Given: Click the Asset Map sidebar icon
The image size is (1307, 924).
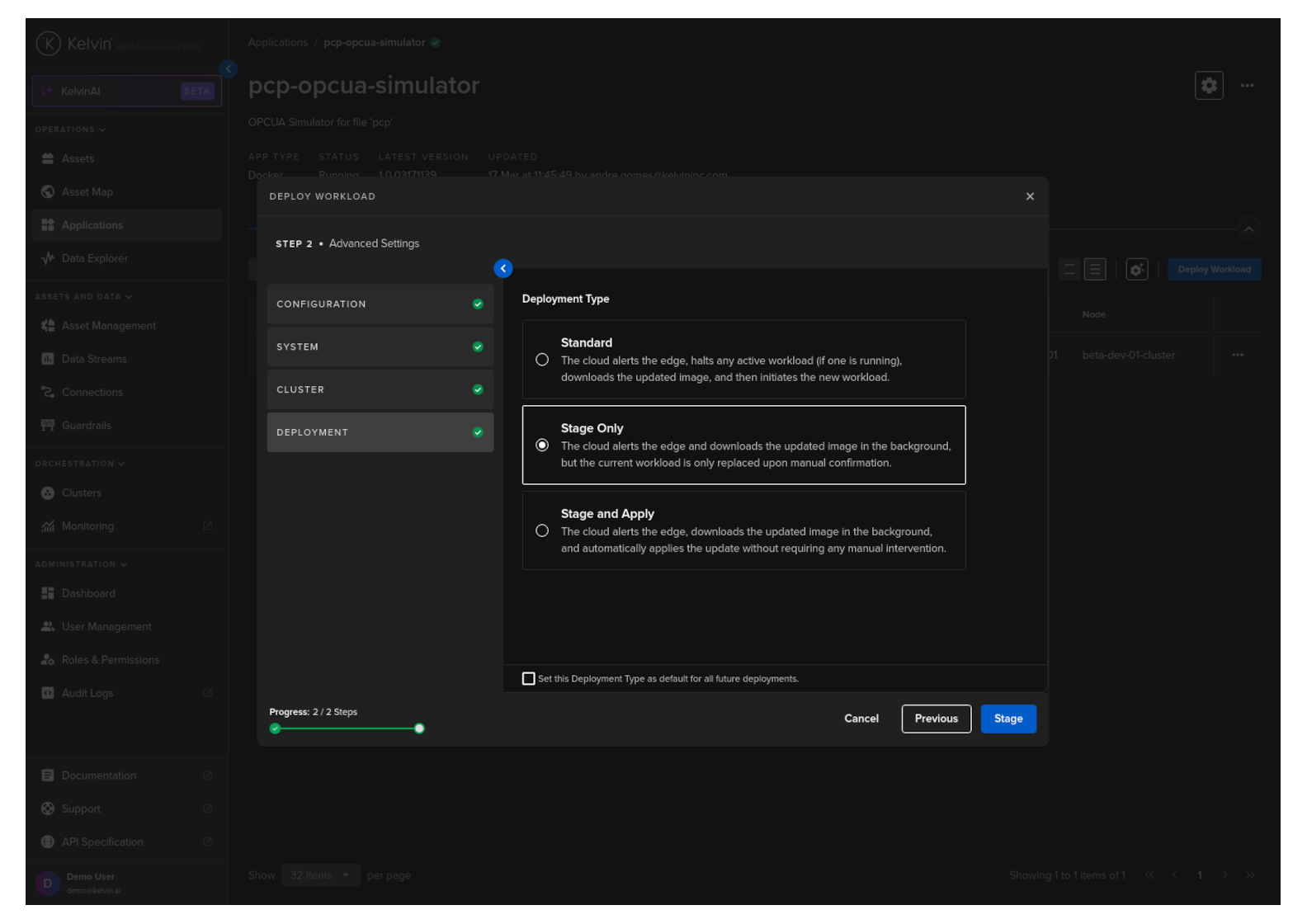Looking at the screenshot, I should pos(48,192).
